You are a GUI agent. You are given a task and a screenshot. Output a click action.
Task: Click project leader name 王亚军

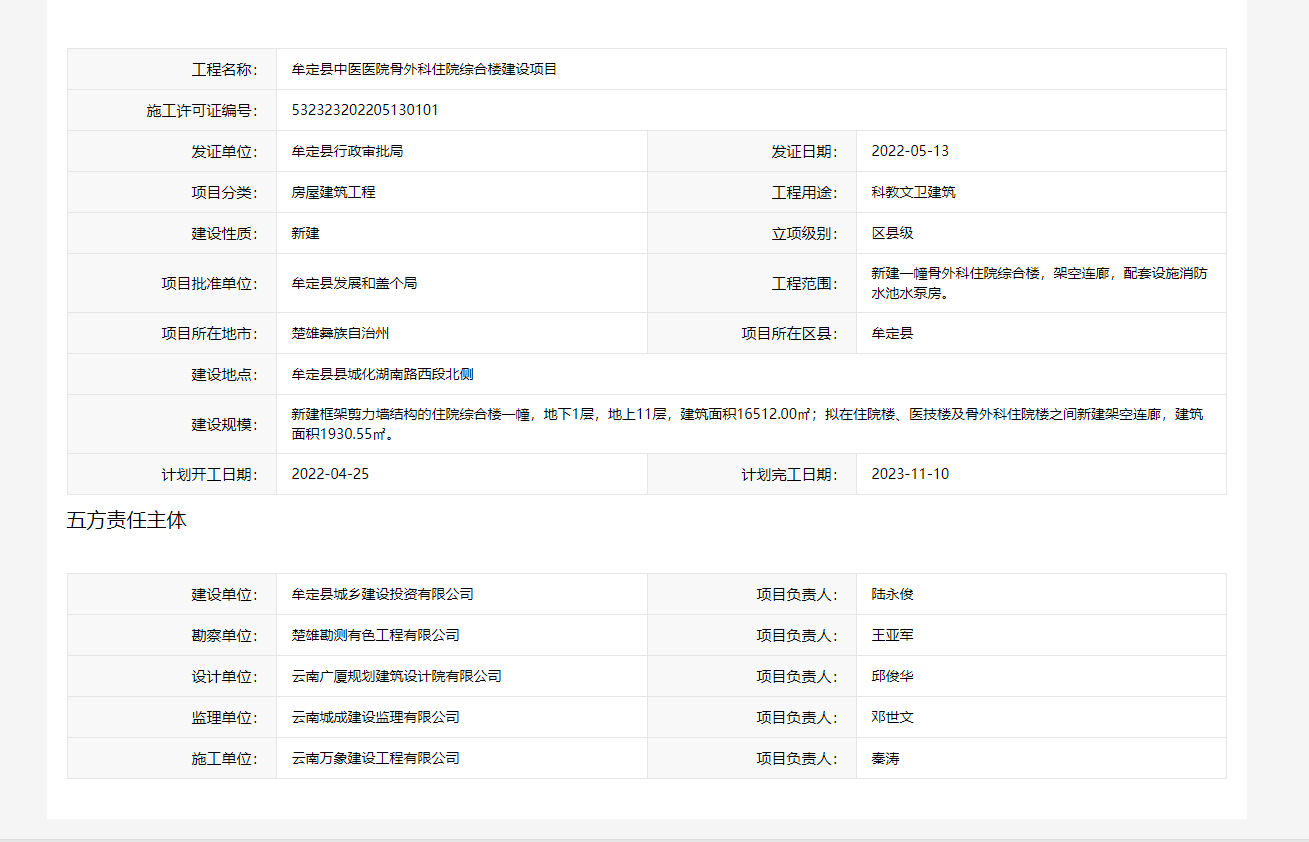(892, 635)
